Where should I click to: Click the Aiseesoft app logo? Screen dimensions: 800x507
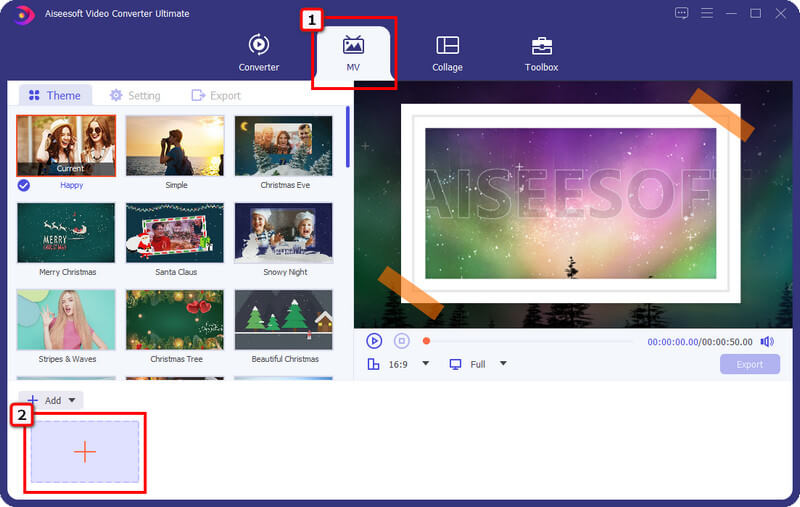22,14
